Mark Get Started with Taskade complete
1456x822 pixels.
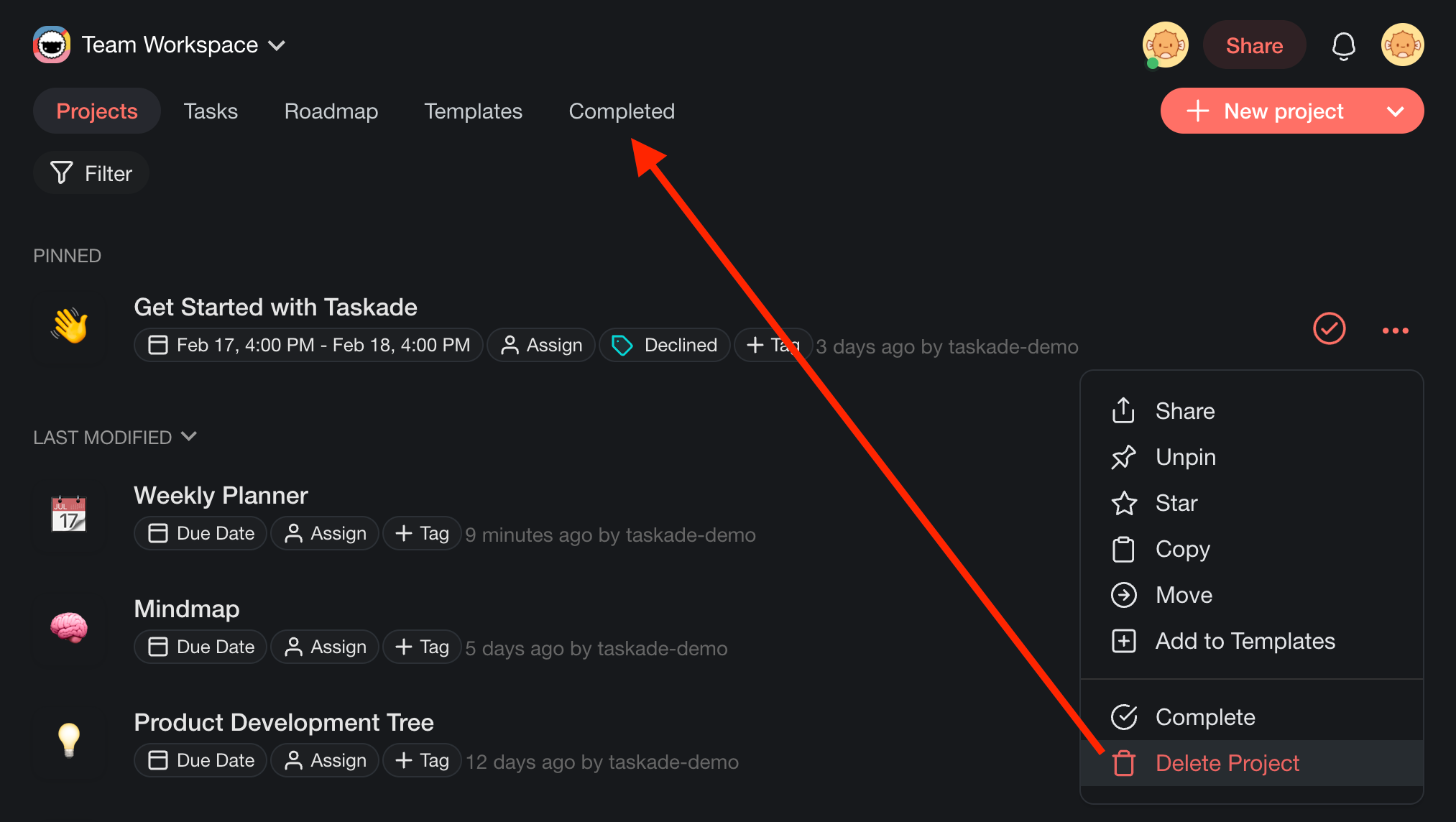(1329, 329)
